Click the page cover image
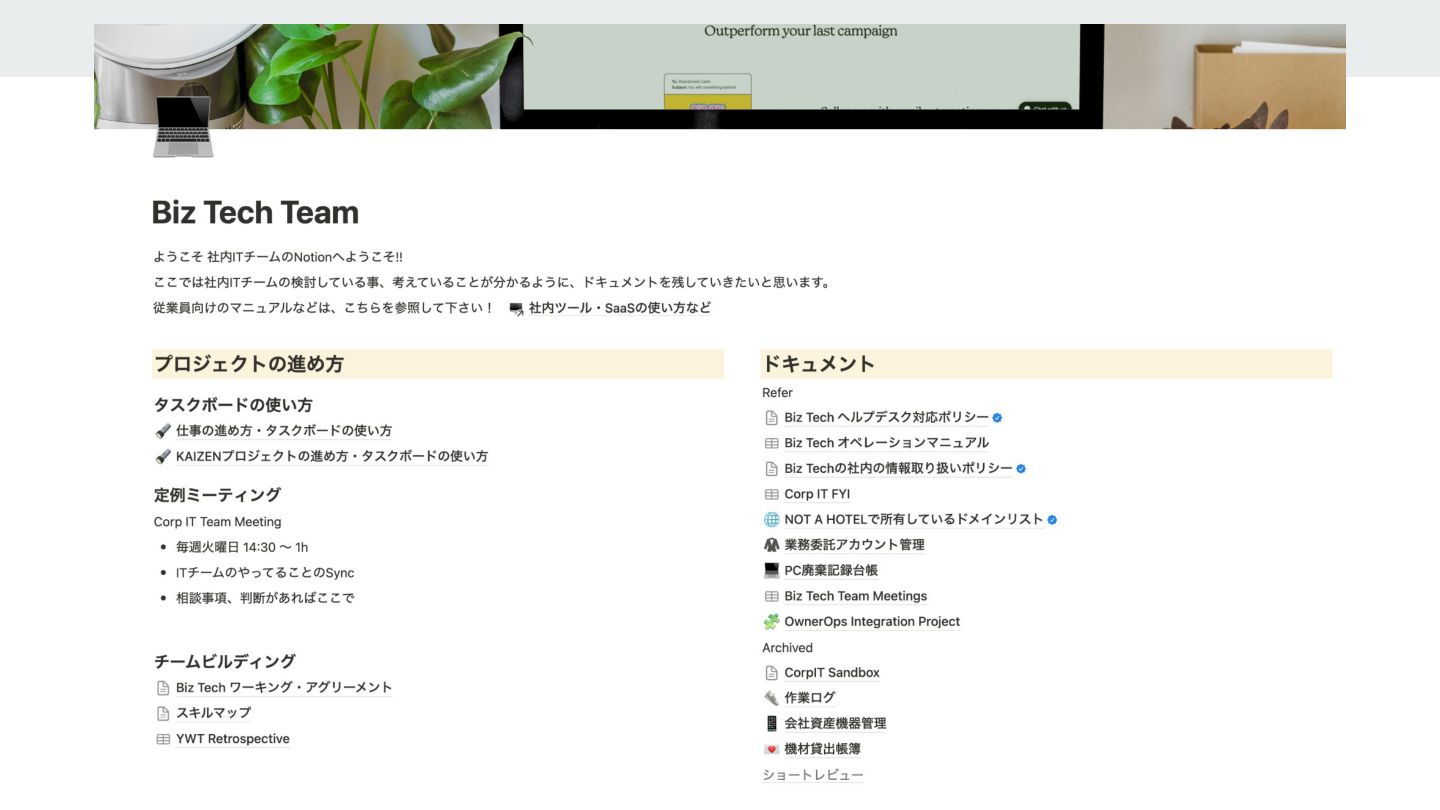The height and width of the screenshot is (810, 1440). (x=720, y=76)
